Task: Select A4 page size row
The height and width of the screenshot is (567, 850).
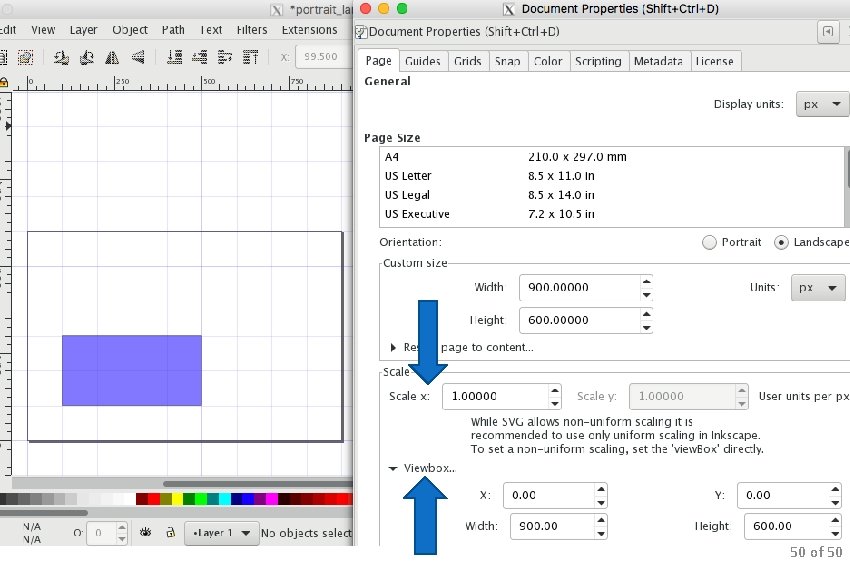Action: click(612, 157)
